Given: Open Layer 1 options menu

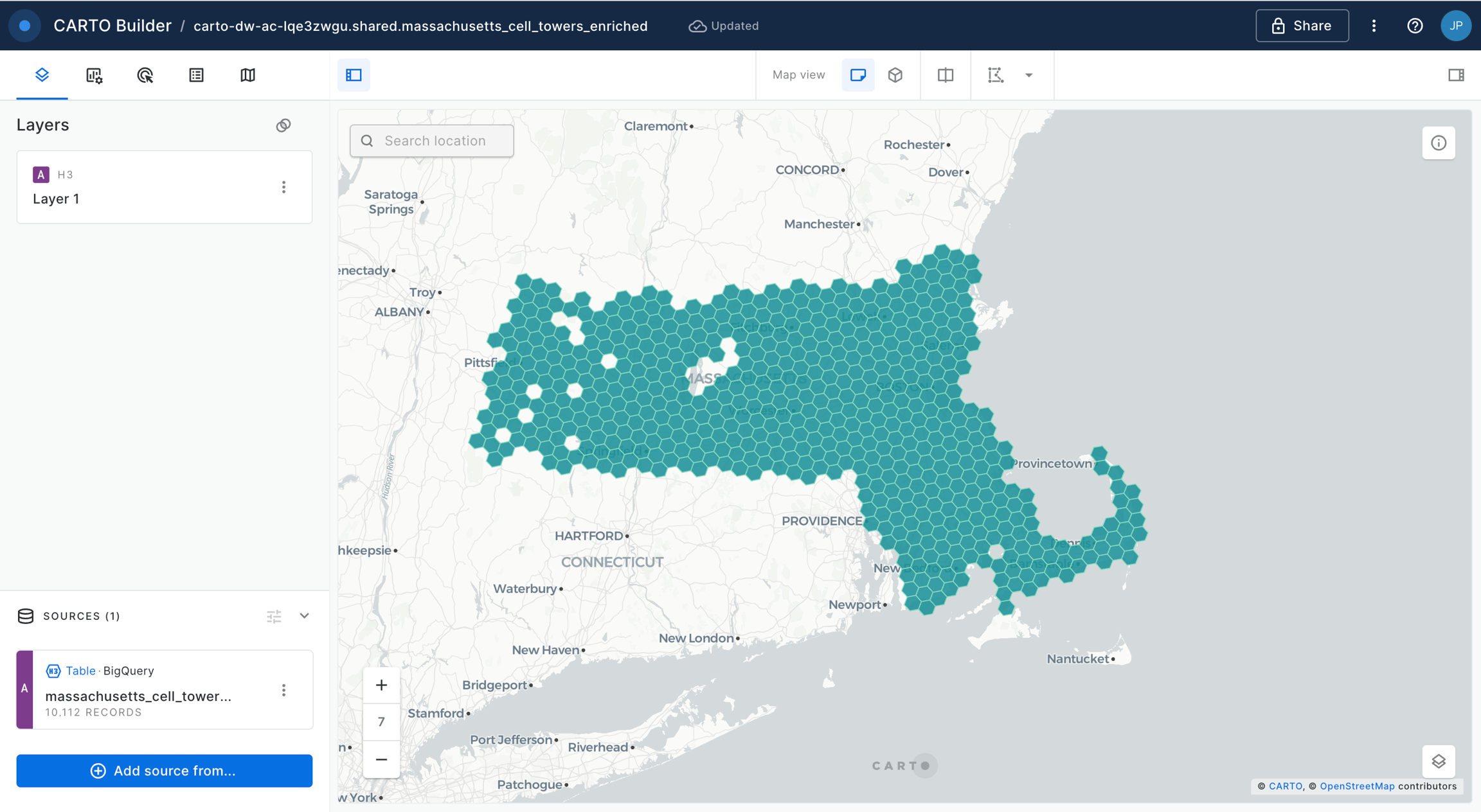Looking at the screenshot, I should 283,187.
